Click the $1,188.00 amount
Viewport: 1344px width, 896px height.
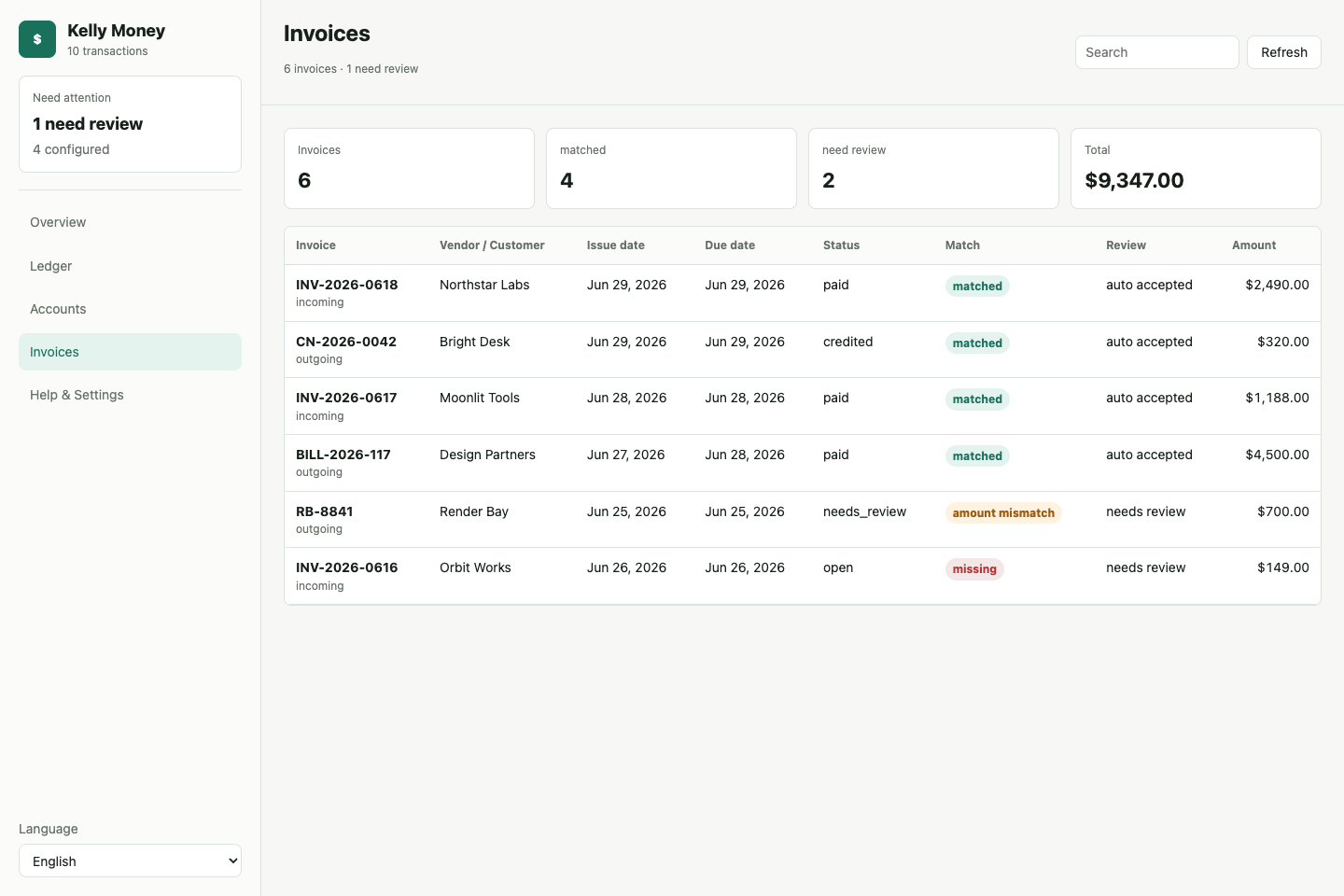click(x=1277, y=398)
